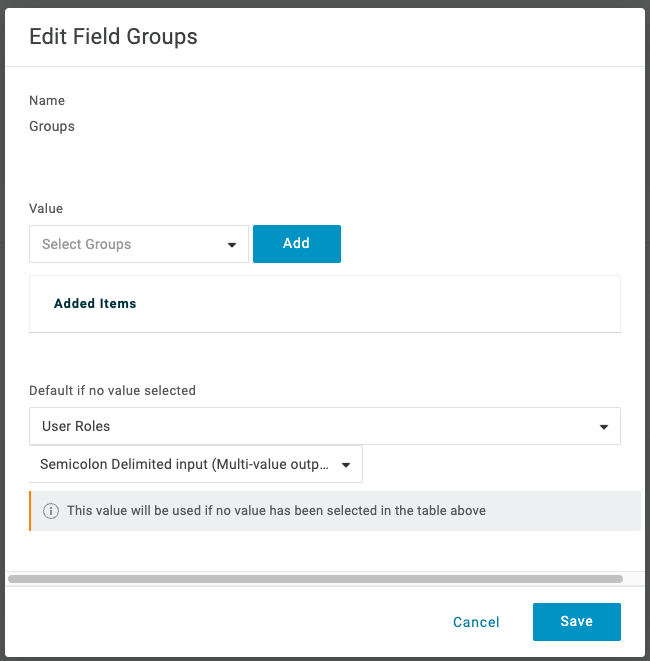The image size is (650, 661).
Task: Save the field group changes
Action: [576, 621]
